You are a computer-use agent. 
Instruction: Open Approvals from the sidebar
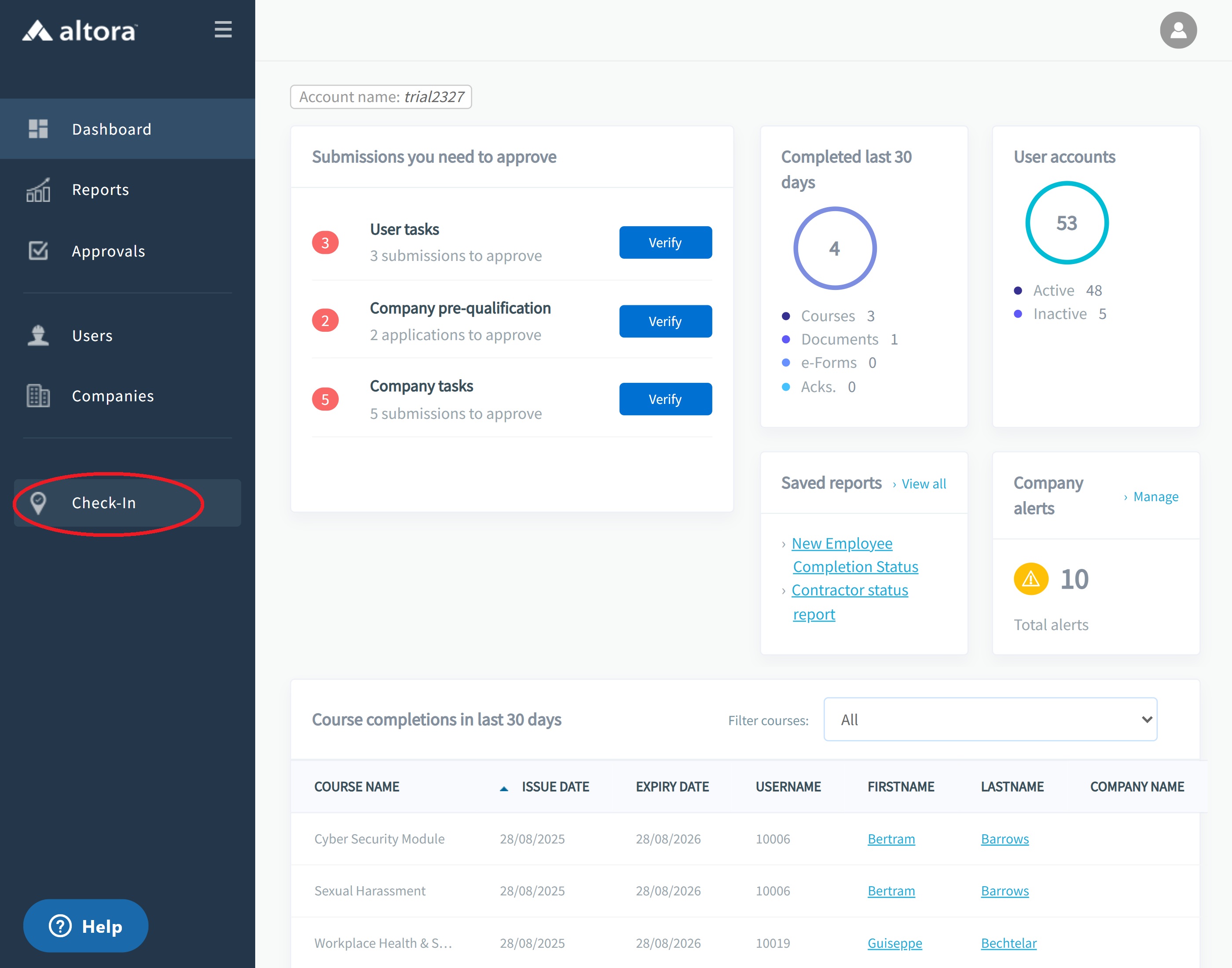[x=128, y=250]
